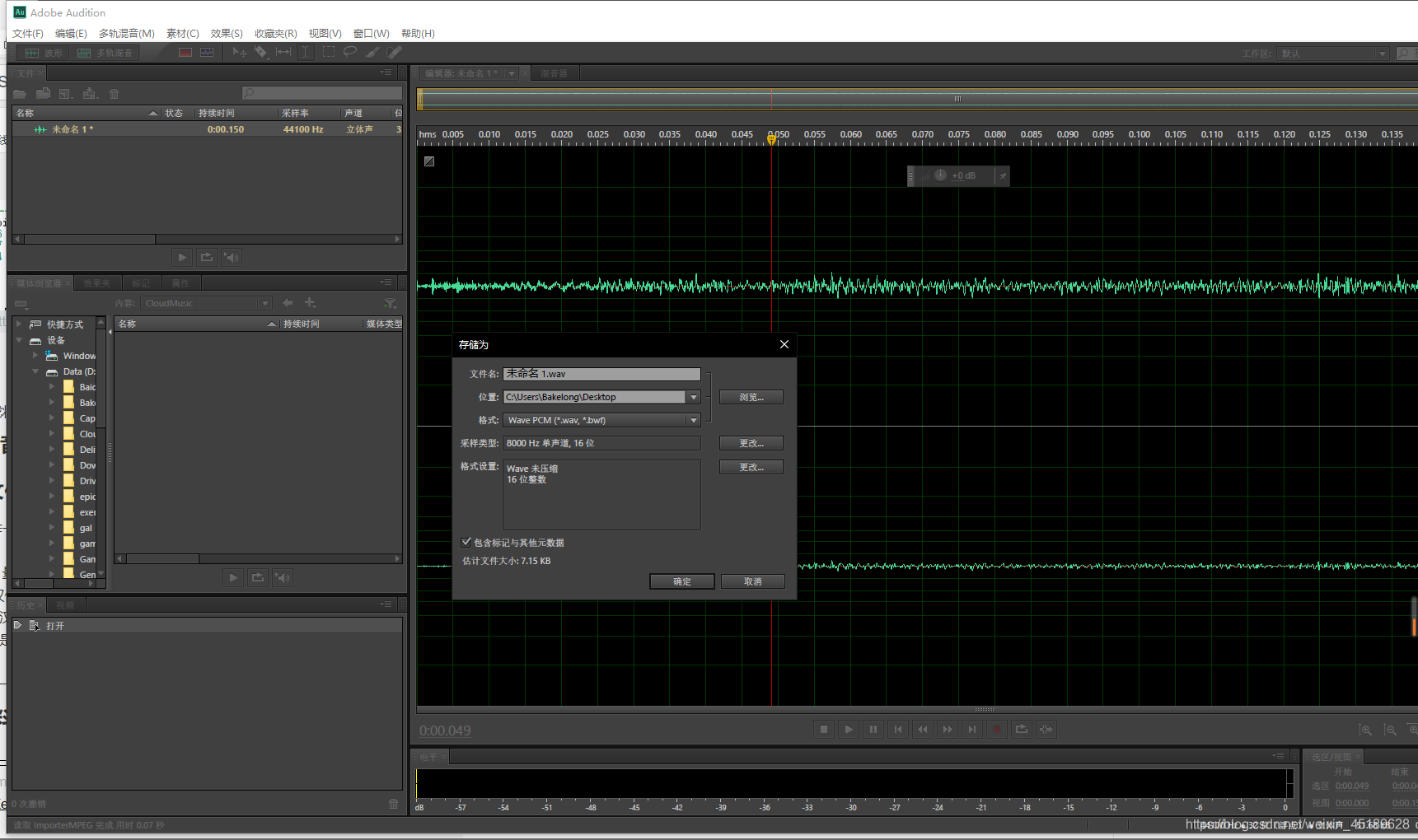Click the 确定 button in save dialog
This screenshot has height=840, width=1418.
tap(681, 581)
